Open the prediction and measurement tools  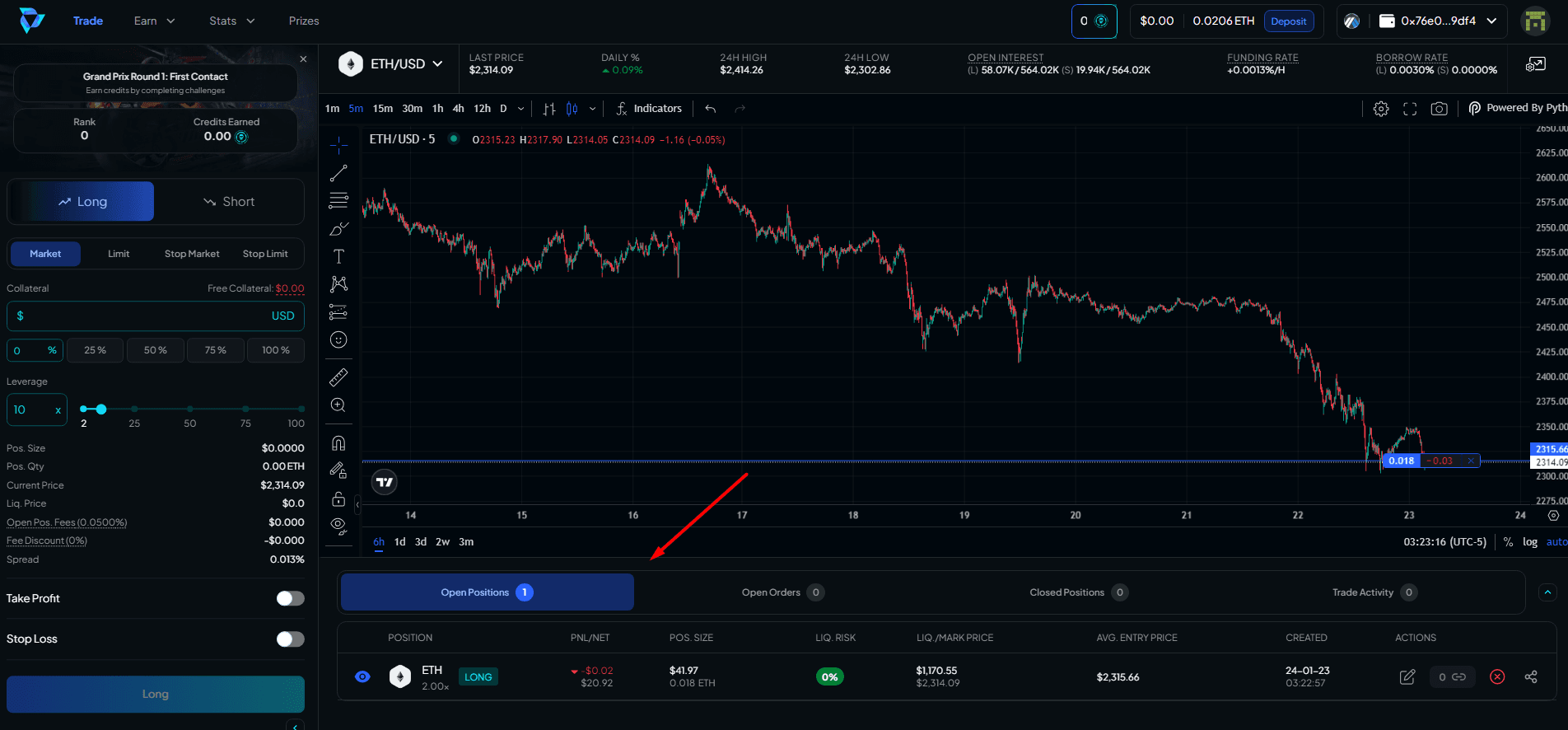[x=338, y=312]
